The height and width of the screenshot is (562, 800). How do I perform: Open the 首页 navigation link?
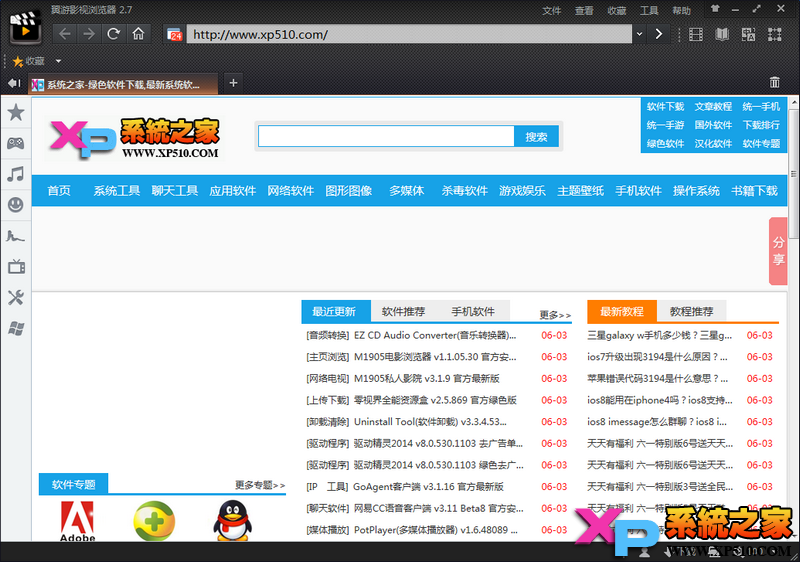[59, 191]
